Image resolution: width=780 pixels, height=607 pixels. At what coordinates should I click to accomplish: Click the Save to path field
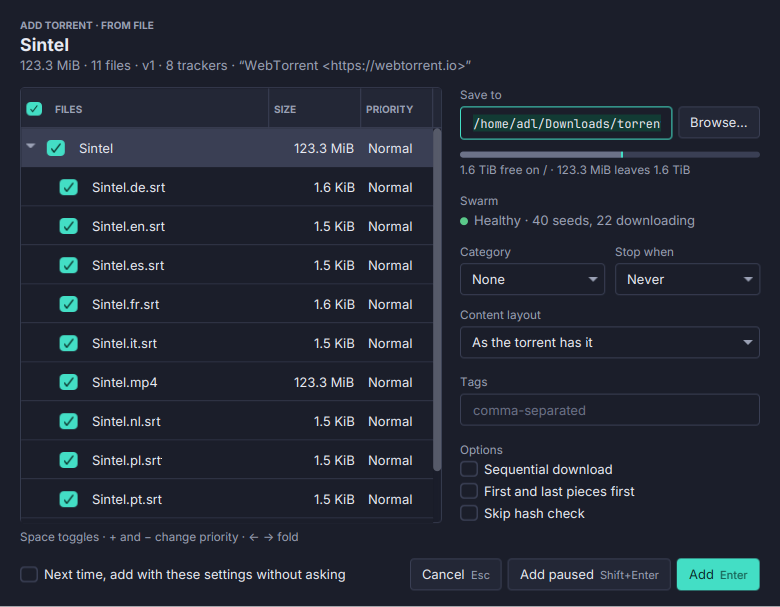pyautogui.click(x=566, y=123)
